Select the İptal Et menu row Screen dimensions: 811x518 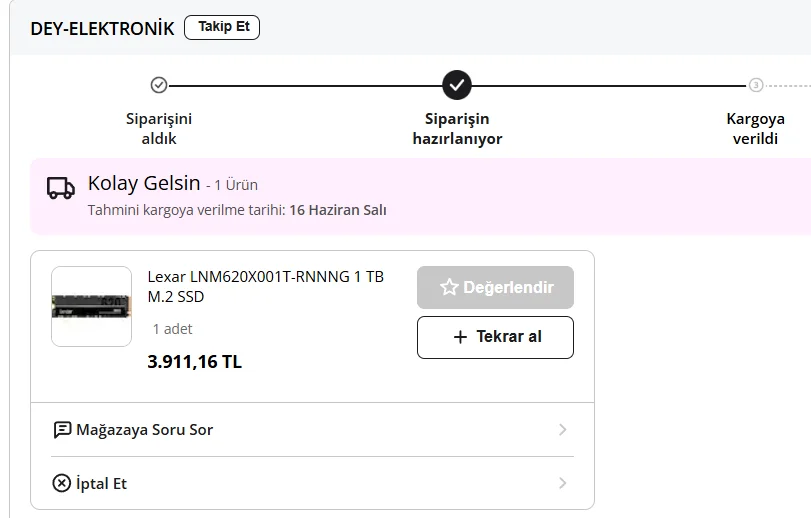312,483
